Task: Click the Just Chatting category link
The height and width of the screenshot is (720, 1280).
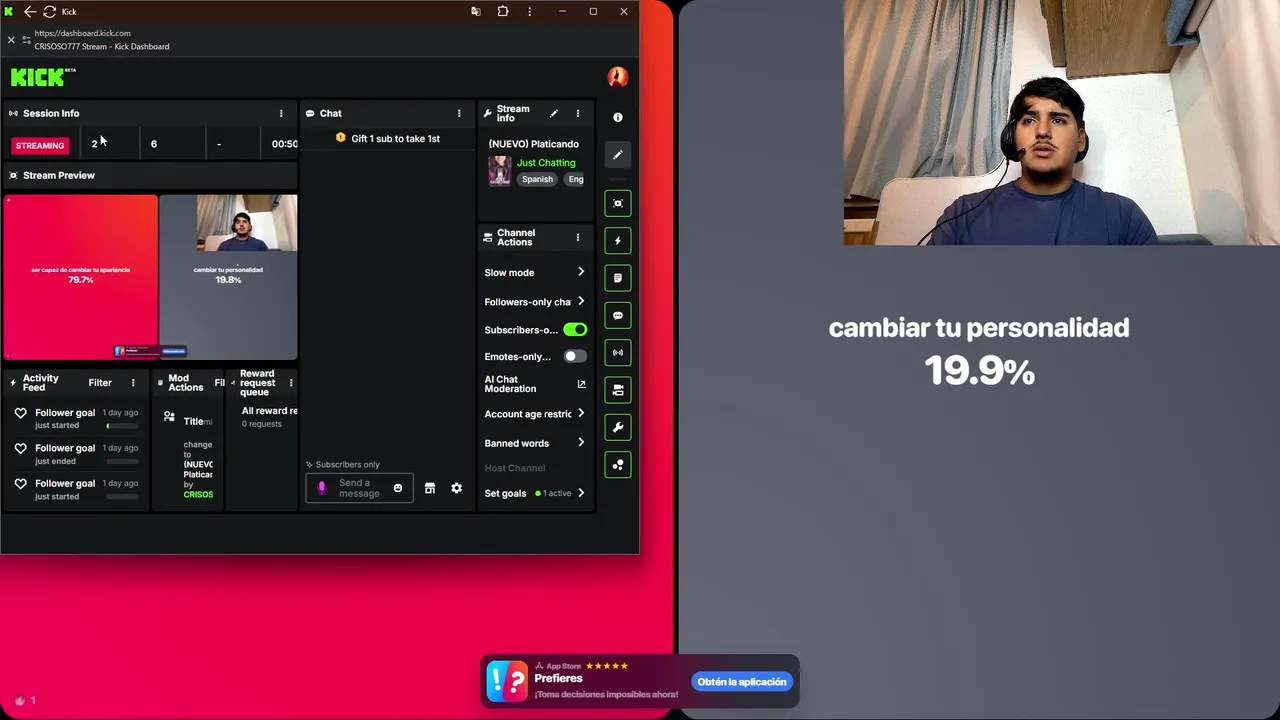Action: pos(546,163)
